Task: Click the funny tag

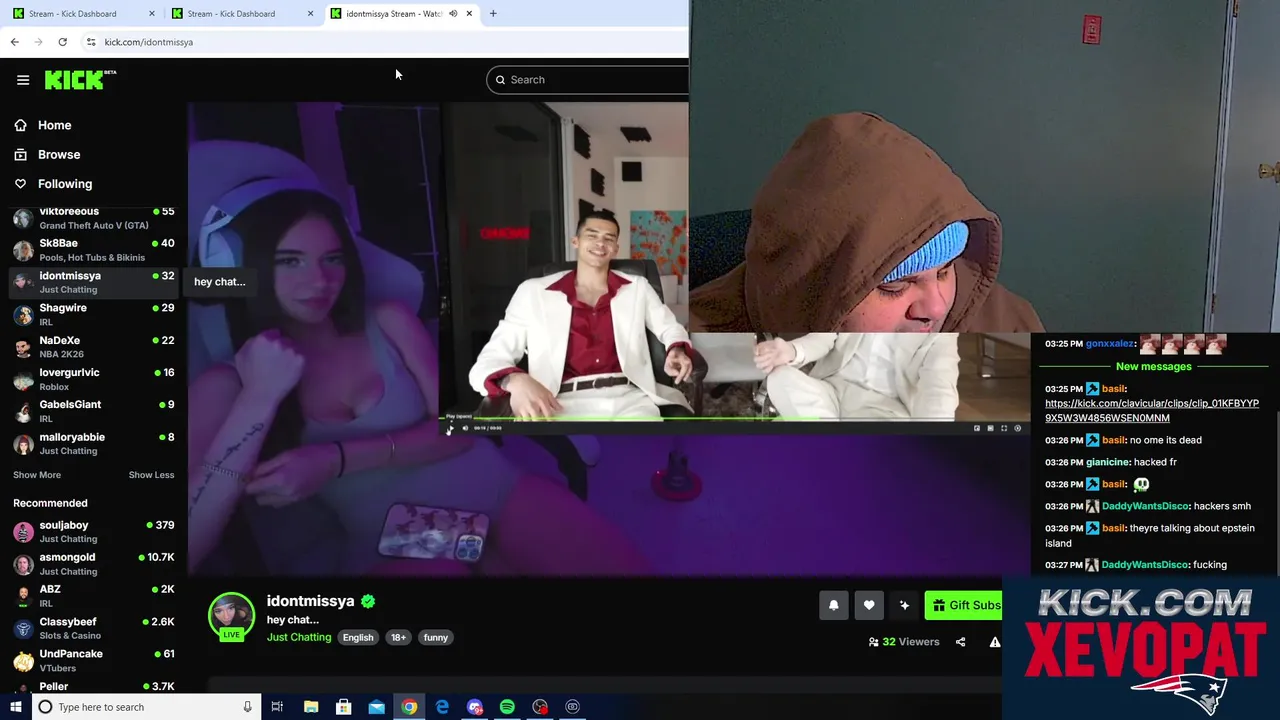Action: (x=436, y=637)
